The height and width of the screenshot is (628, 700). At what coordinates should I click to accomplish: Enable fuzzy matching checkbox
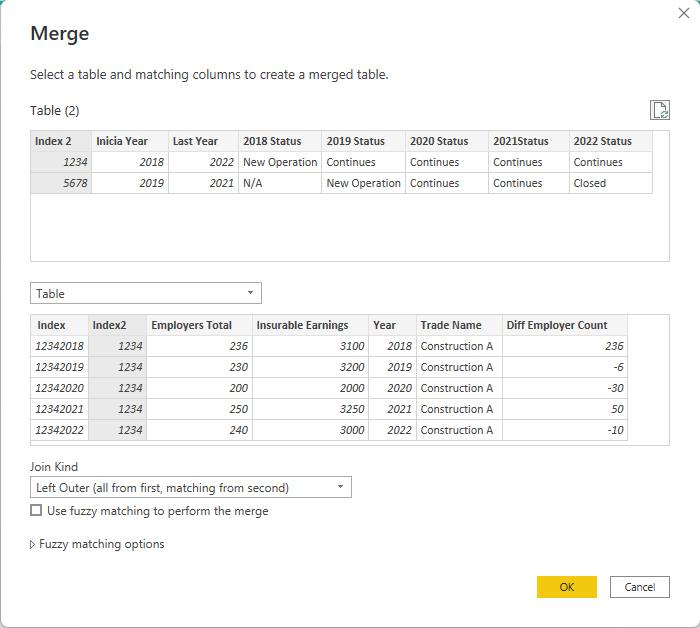click(36, 510)
